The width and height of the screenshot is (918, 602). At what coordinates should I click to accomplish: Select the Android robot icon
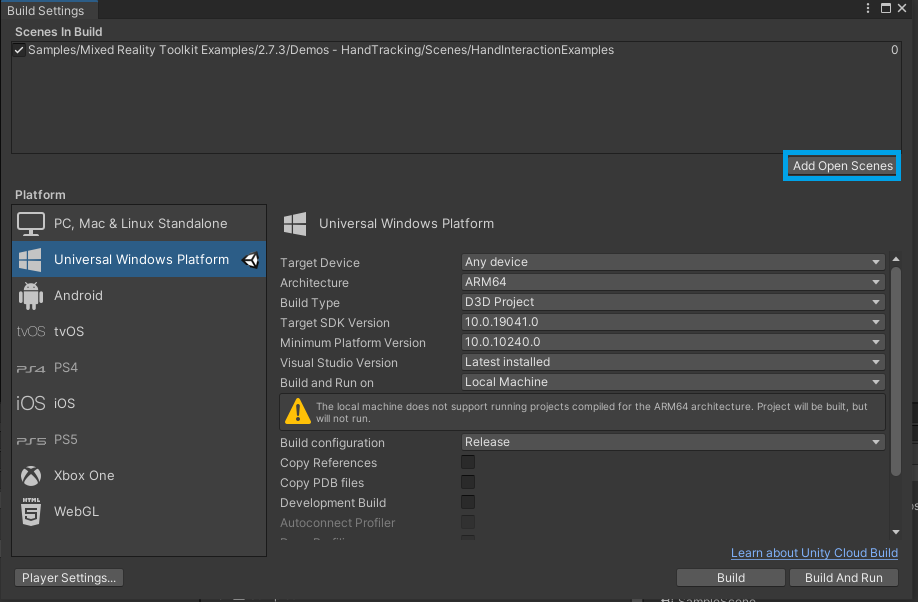point(30,296)
